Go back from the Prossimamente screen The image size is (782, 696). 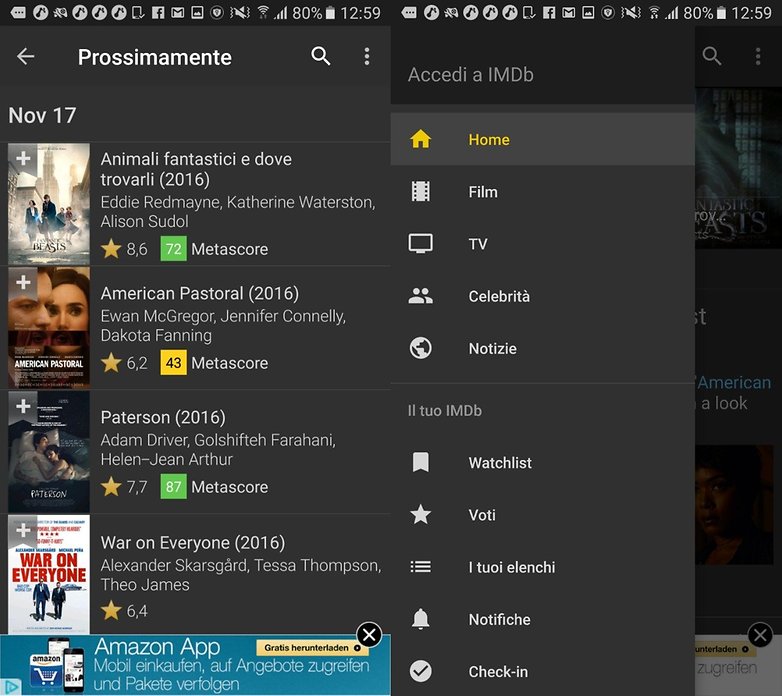click(25, 56)
